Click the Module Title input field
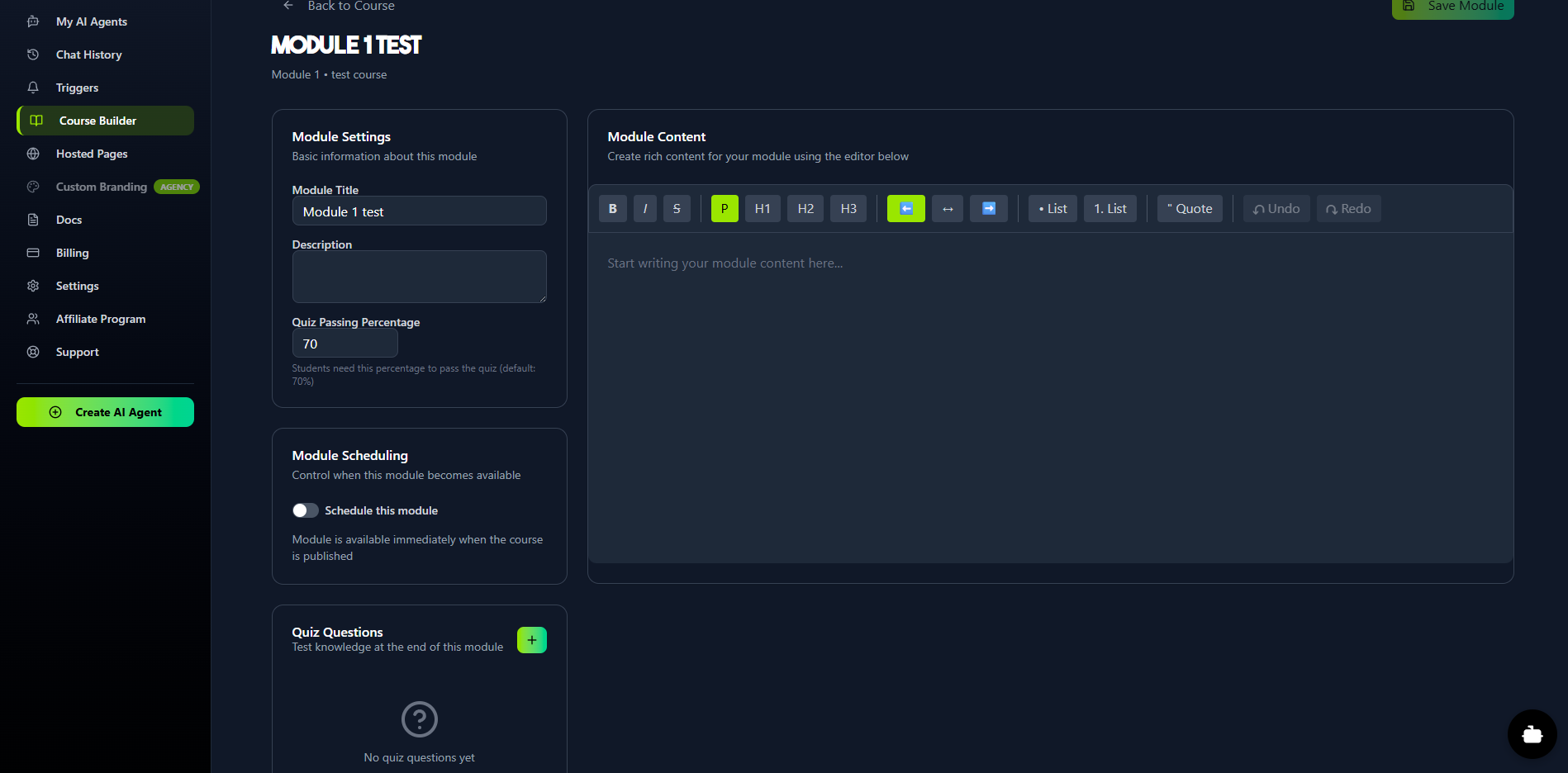 click(419, 211)
